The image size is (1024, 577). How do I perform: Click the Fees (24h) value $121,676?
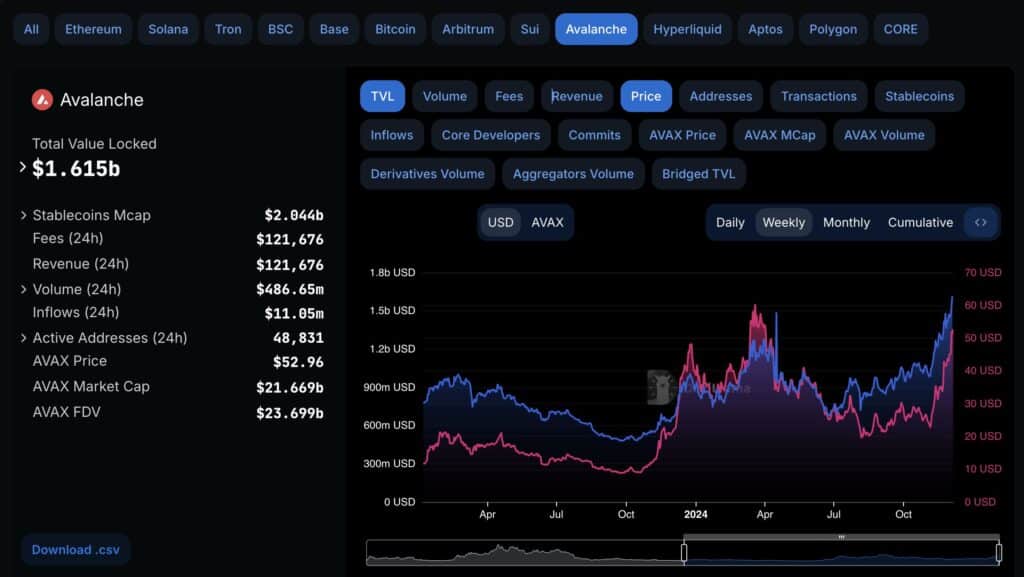pyautogui.click(x=290, y=240)
